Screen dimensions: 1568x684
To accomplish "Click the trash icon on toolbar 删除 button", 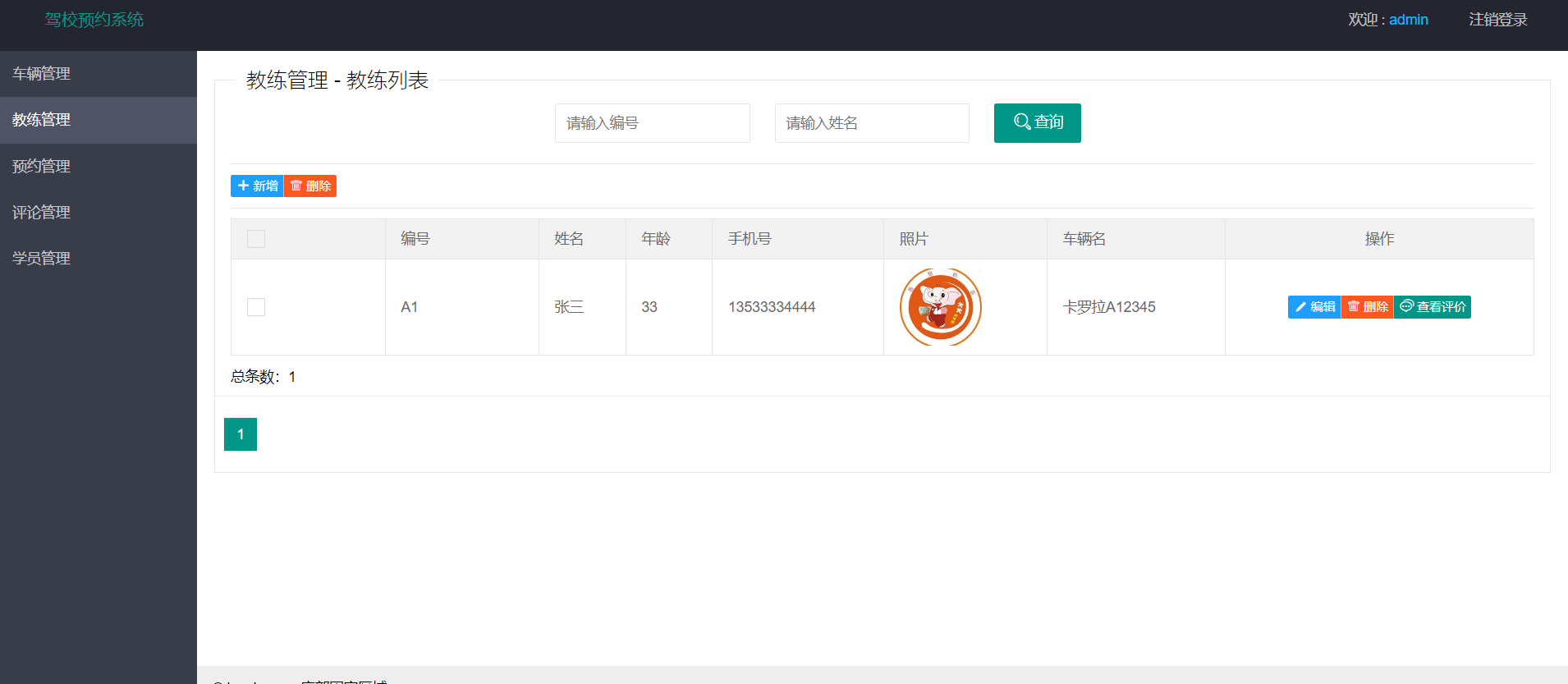I will (296, 186).
